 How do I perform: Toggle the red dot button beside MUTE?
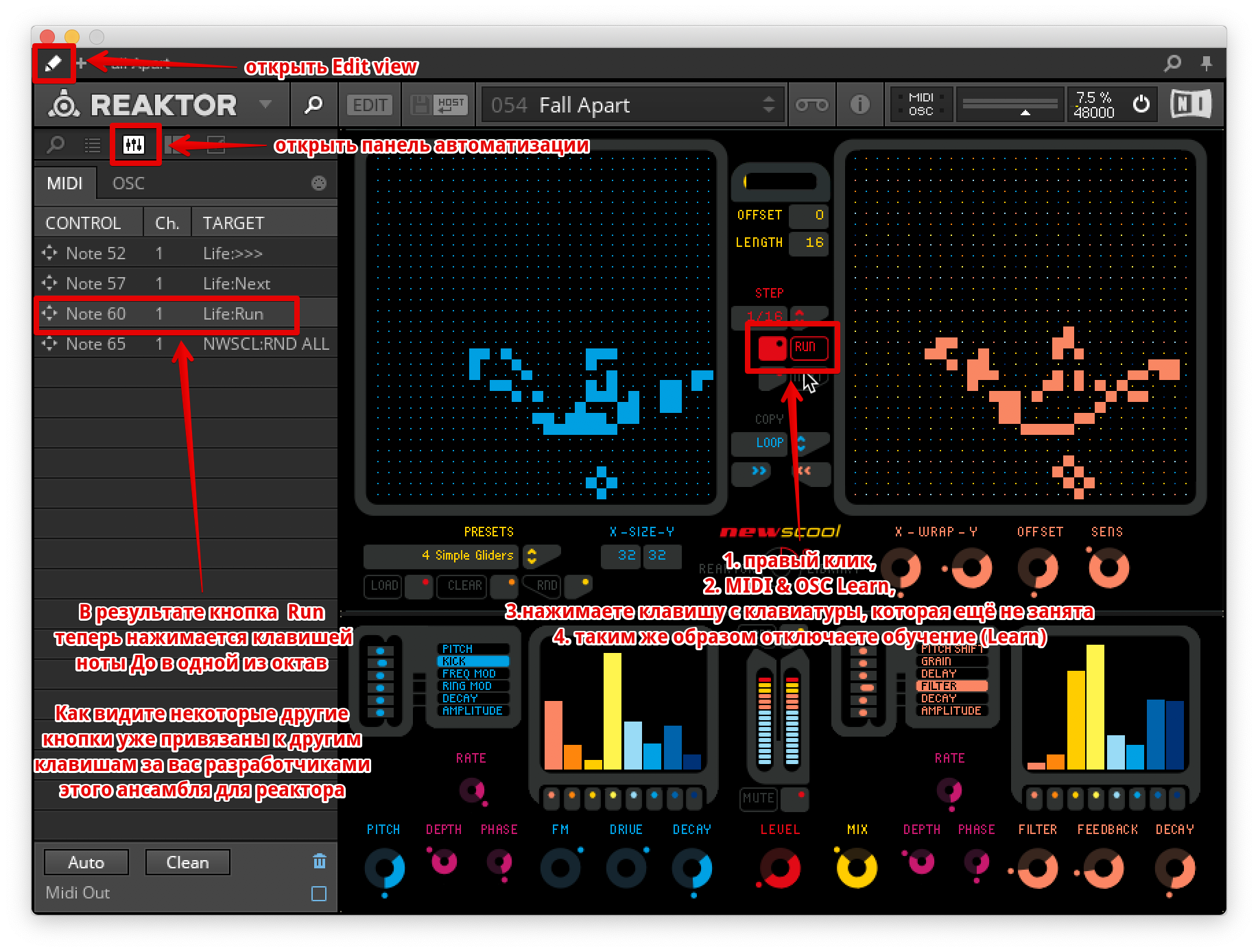click(x=796, y=798)
